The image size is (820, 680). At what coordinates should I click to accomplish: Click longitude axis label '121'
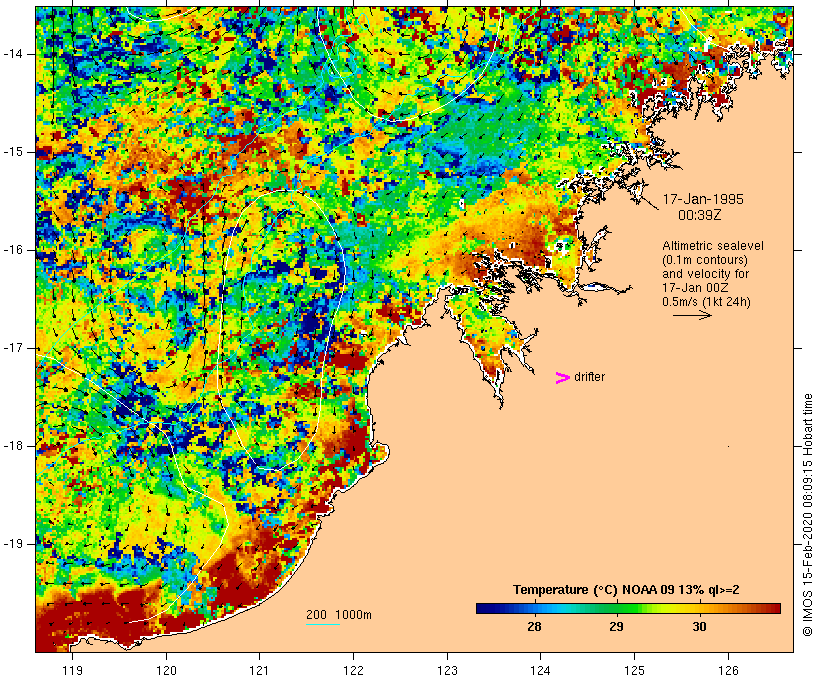(259, 670)
